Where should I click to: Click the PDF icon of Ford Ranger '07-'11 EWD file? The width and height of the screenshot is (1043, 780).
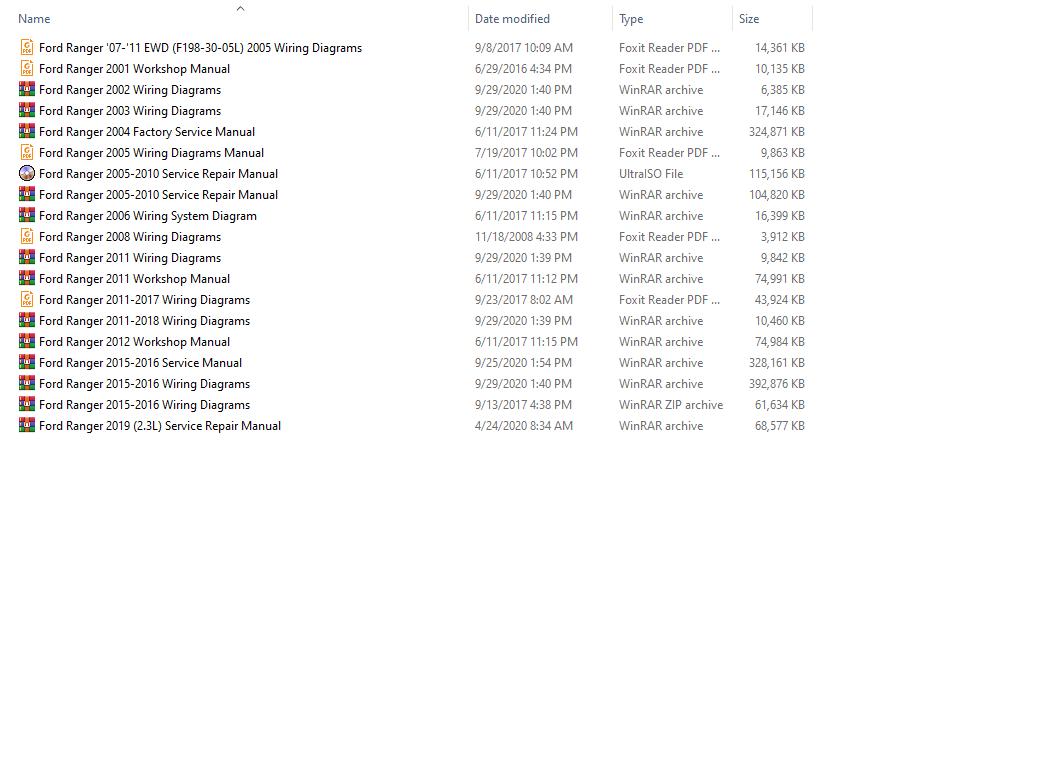point(27,47)
